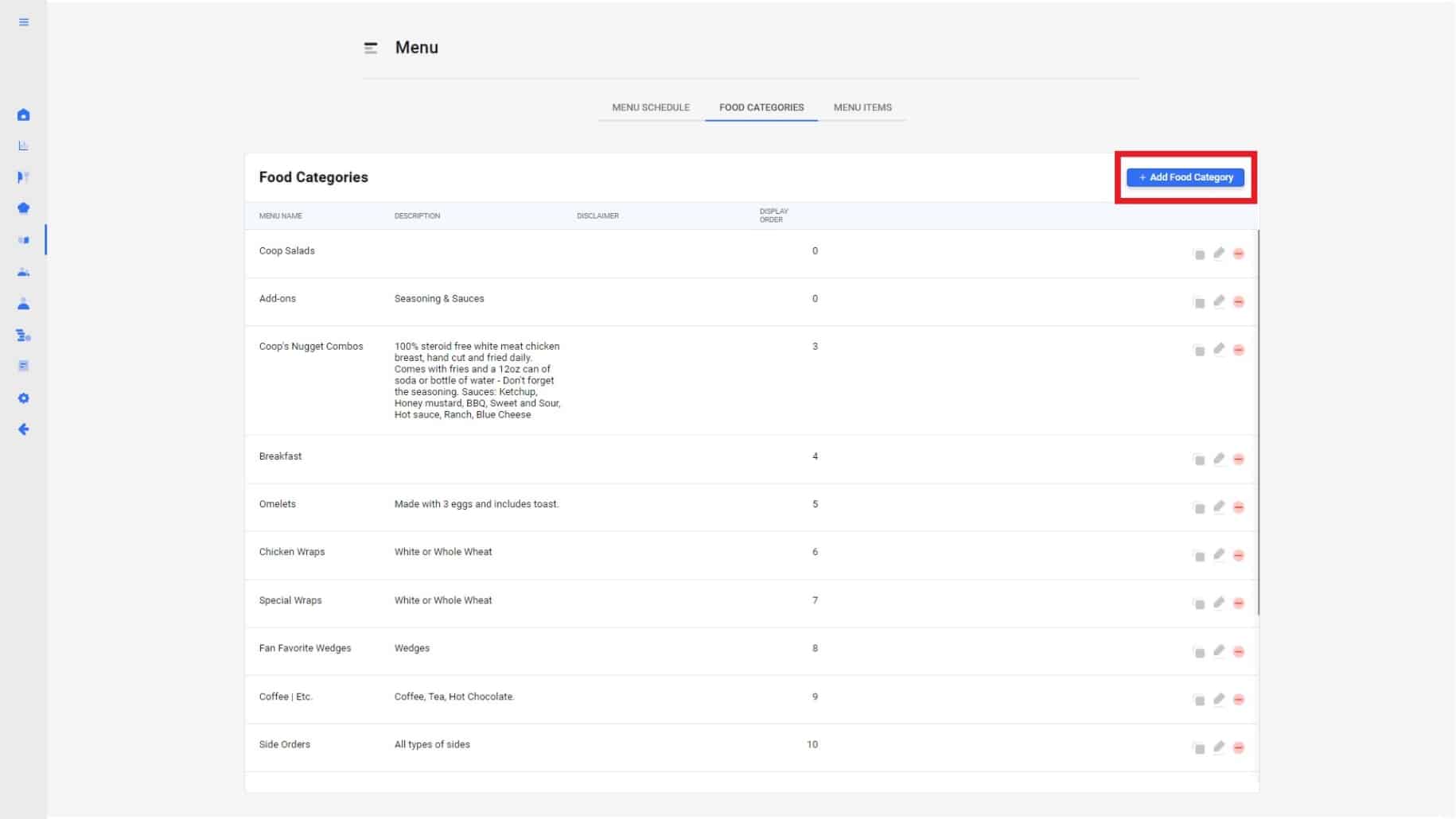The image size is (1456, 819).
Task: Delete the Fan Favorite Wedges category
Action: (1239, 651)
